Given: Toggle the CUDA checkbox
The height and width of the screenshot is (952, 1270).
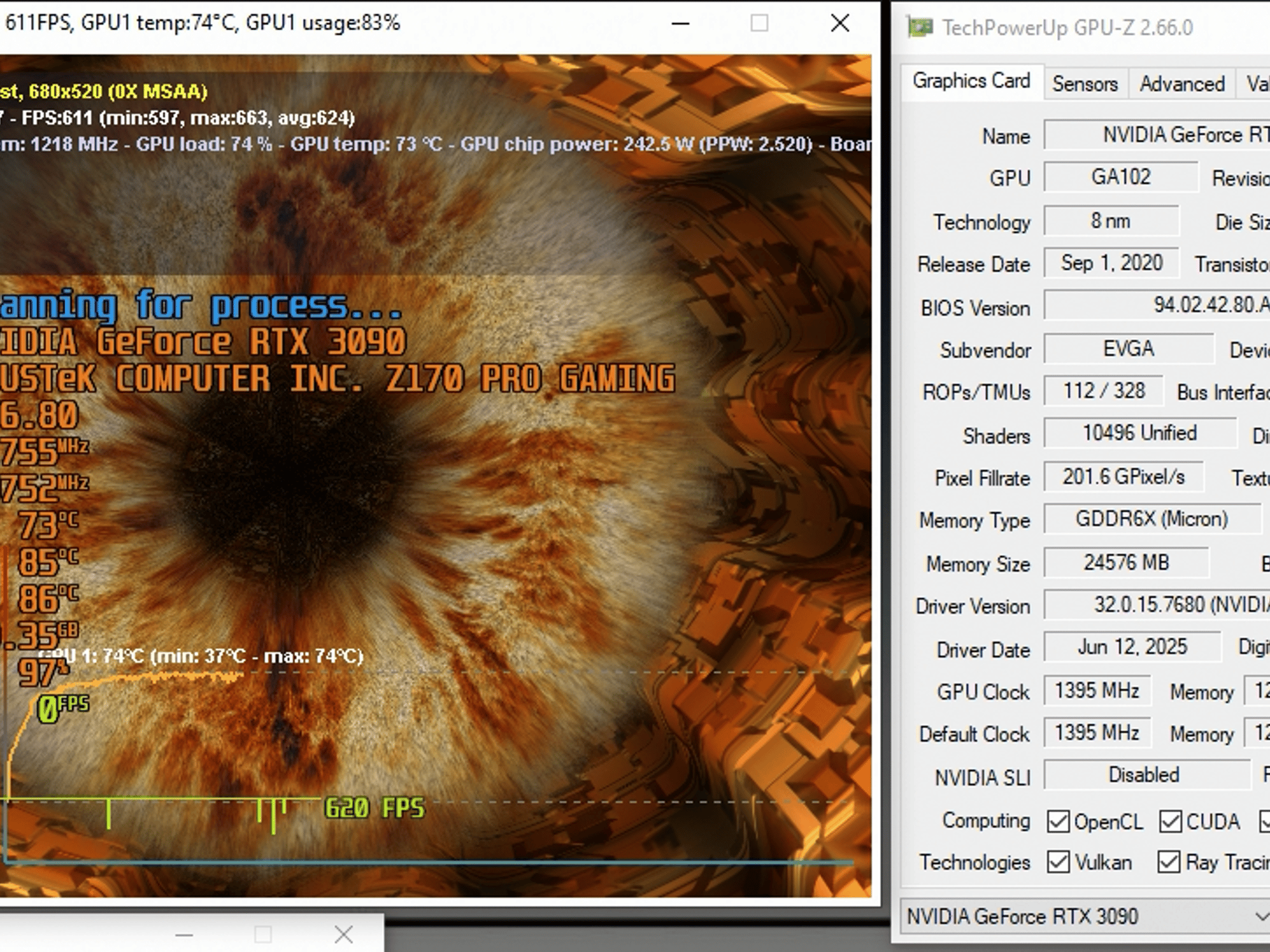Looking at the screenshot, I should pos(1170,821).
